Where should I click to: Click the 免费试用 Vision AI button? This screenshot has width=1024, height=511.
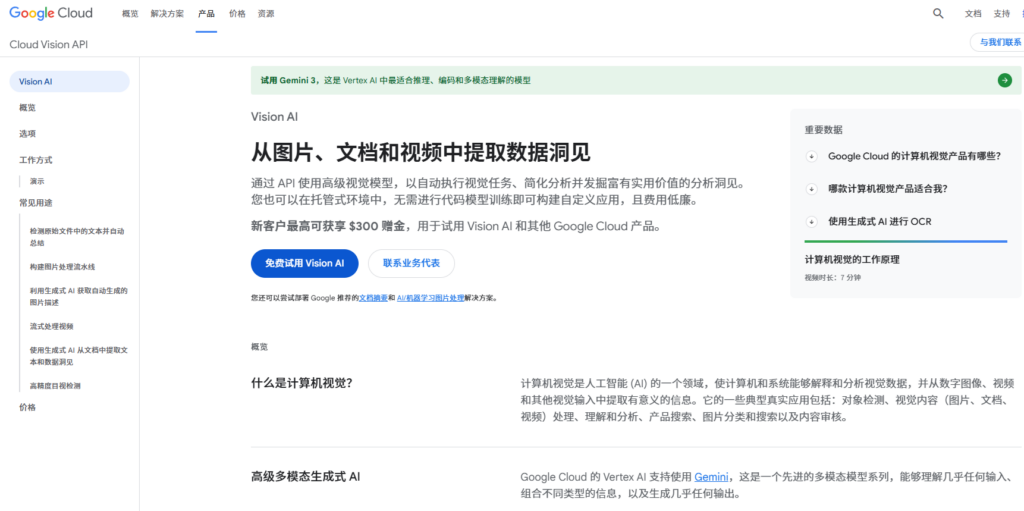304,263
